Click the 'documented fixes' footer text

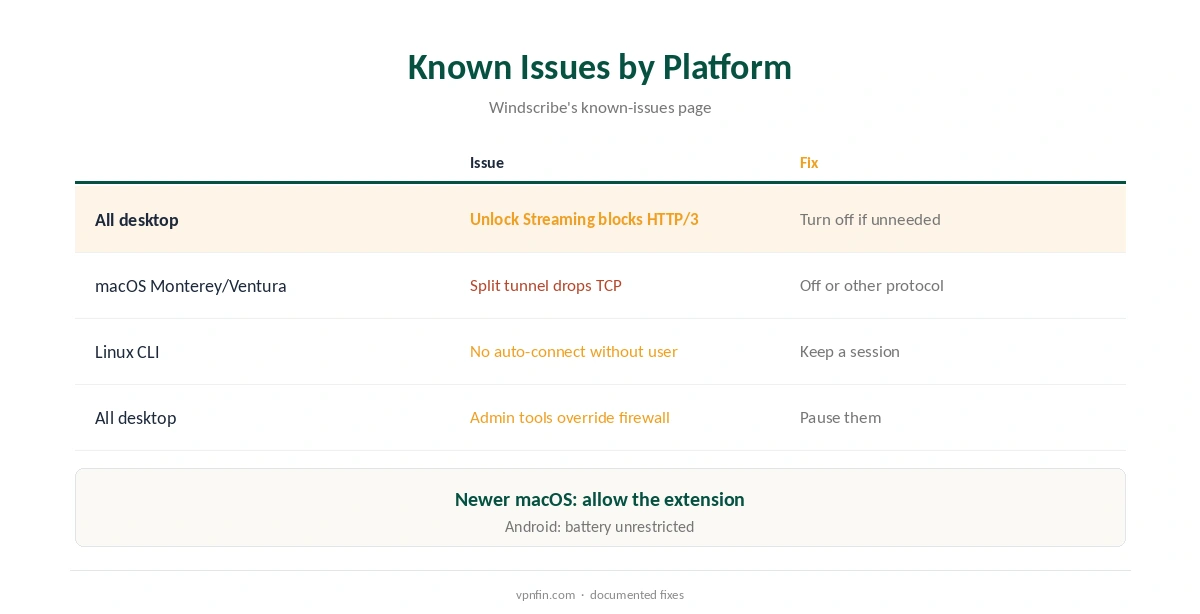pos(637,594)
